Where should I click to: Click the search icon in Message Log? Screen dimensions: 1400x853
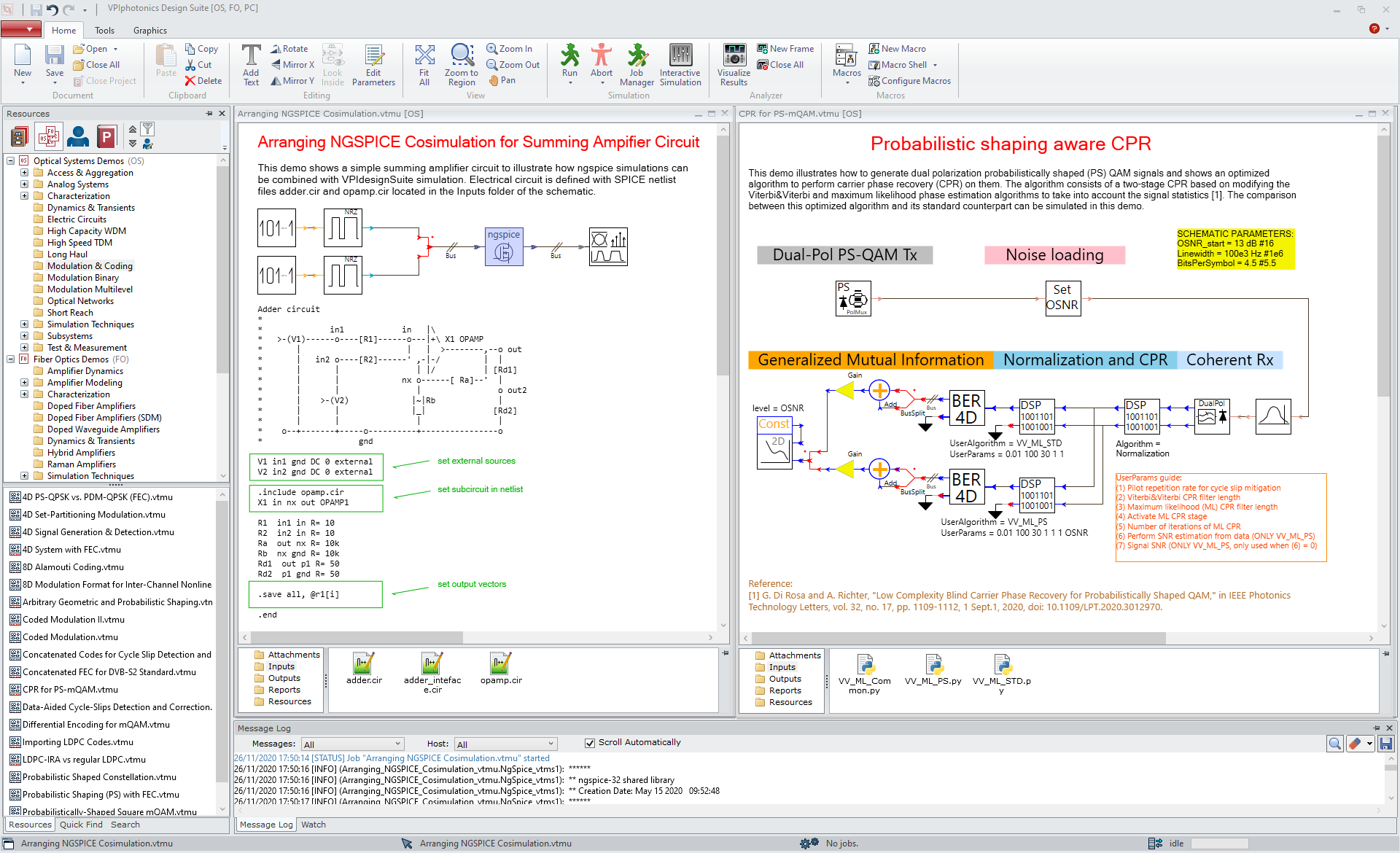[1334, 744]
